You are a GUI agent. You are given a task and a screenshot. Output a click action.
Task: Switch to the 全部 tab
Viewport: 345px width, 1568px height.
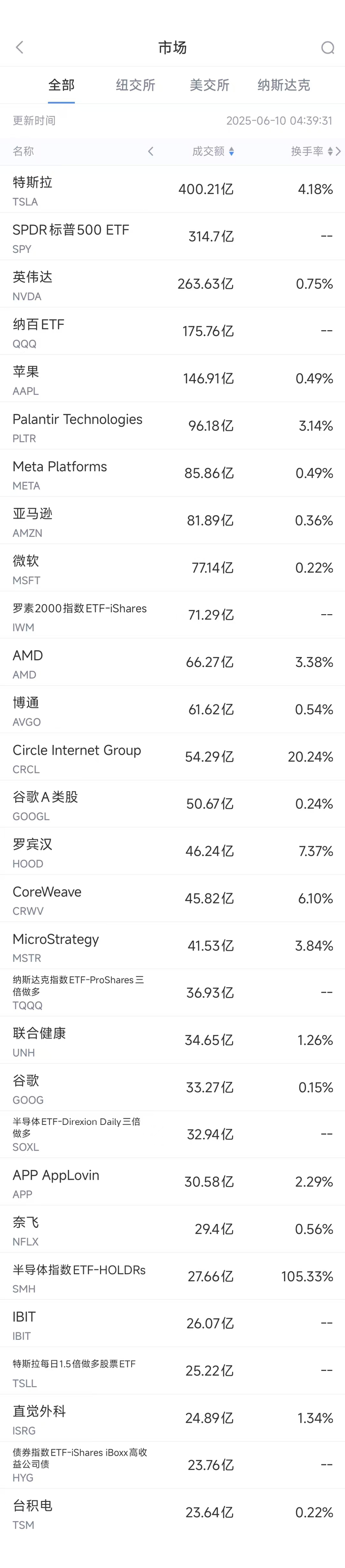pos(62,85)
